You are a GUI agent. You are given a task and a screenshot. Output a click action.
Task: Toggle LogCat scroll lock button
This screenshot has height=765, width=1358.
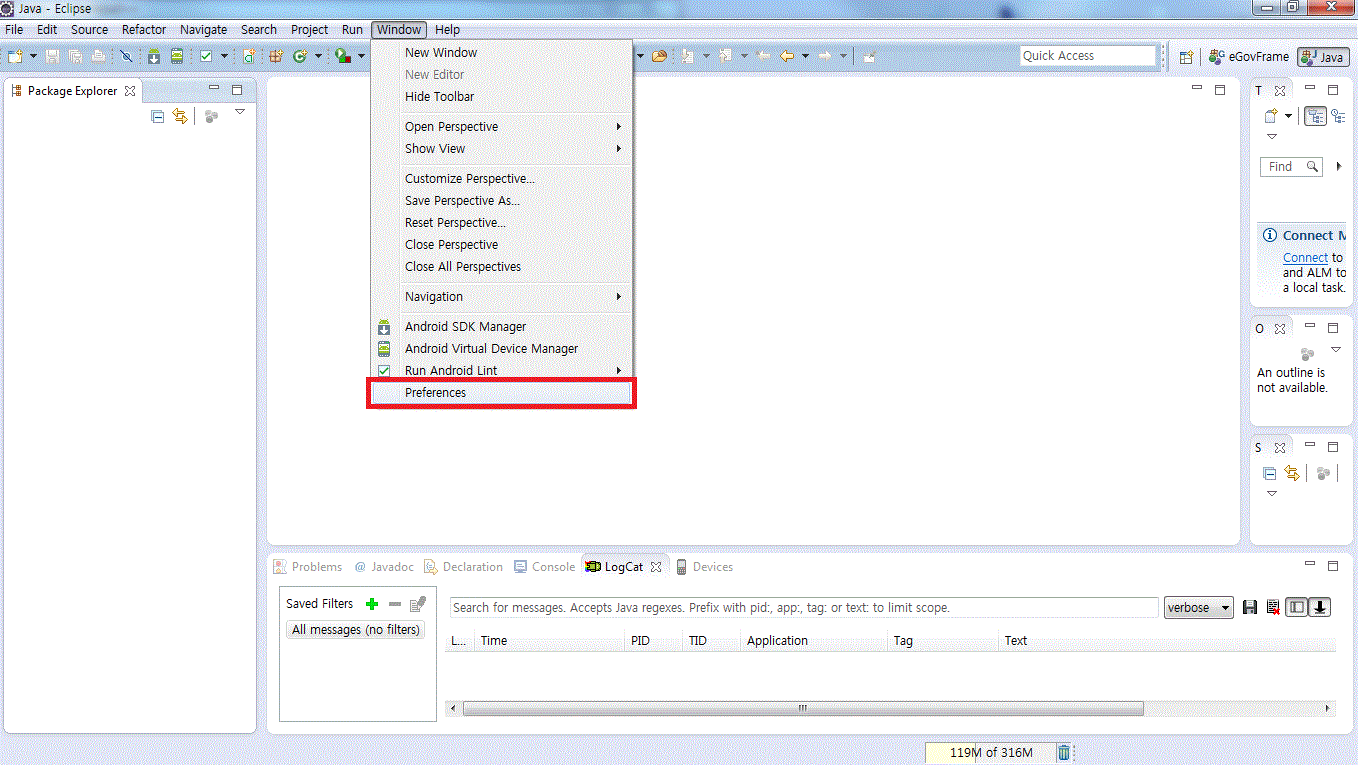click(1320, 607)
